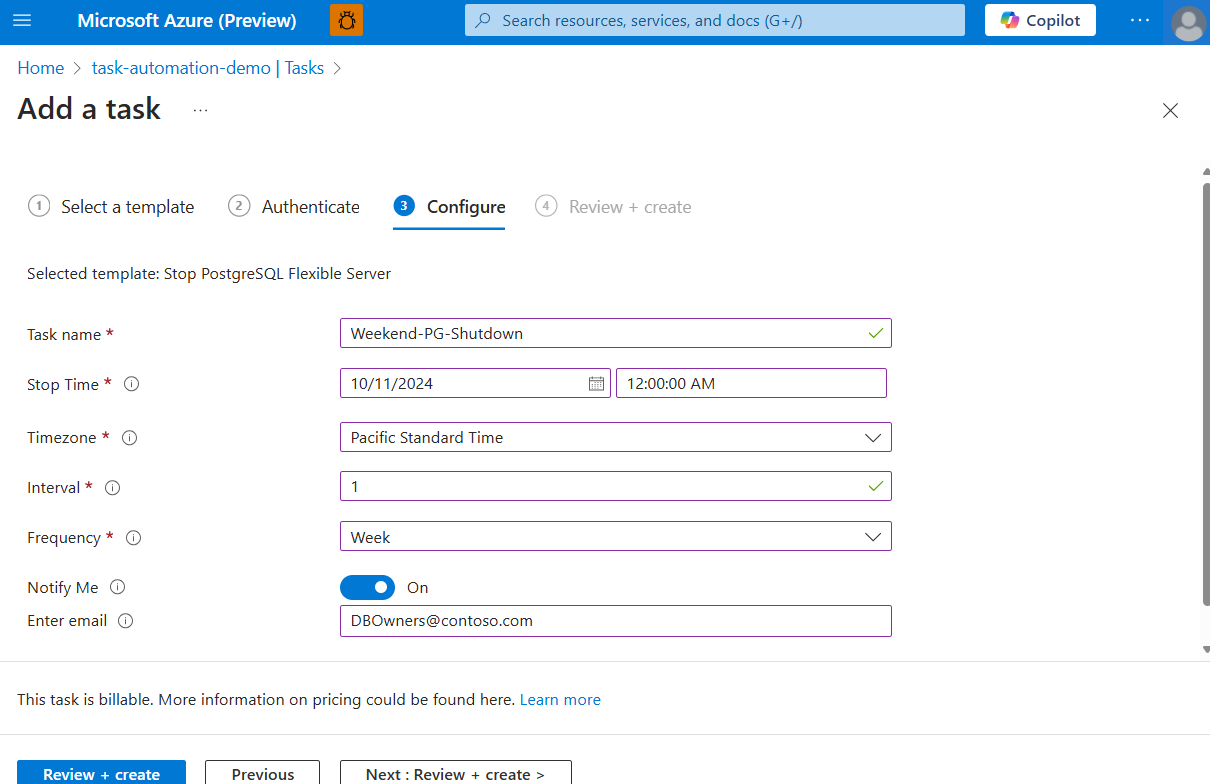
Task: Edit the 12:00:00 AM time field
Action: click(751, 383)
